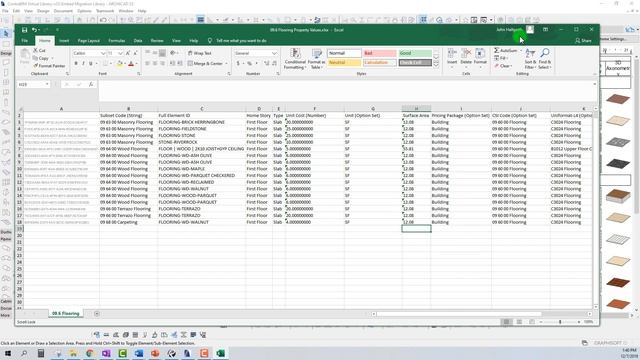Align cell text to the left
This screenshot has height=360, width=640.
(x=148, y=64)
